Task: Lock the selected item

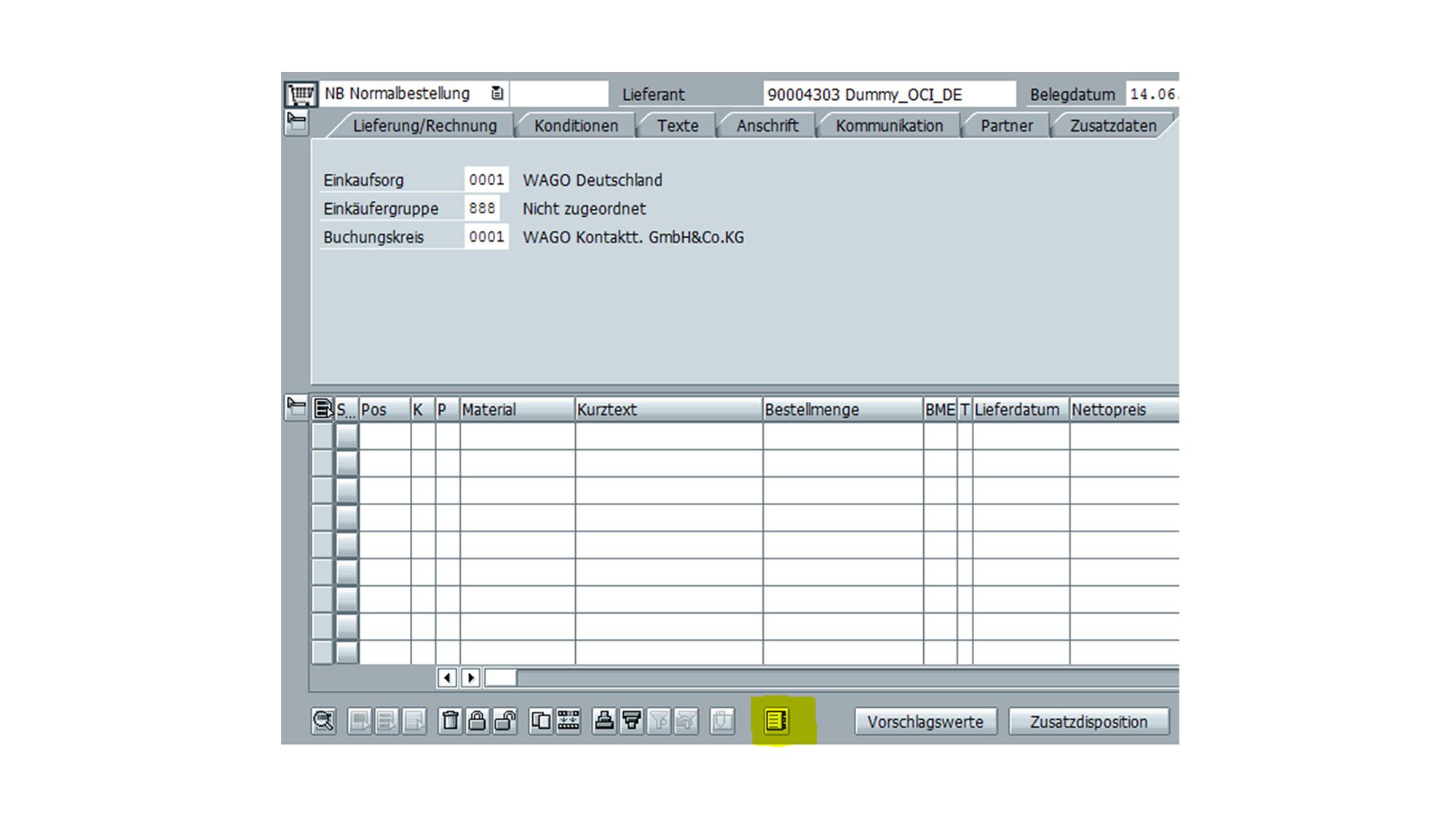Action: (x=478, y=721)
